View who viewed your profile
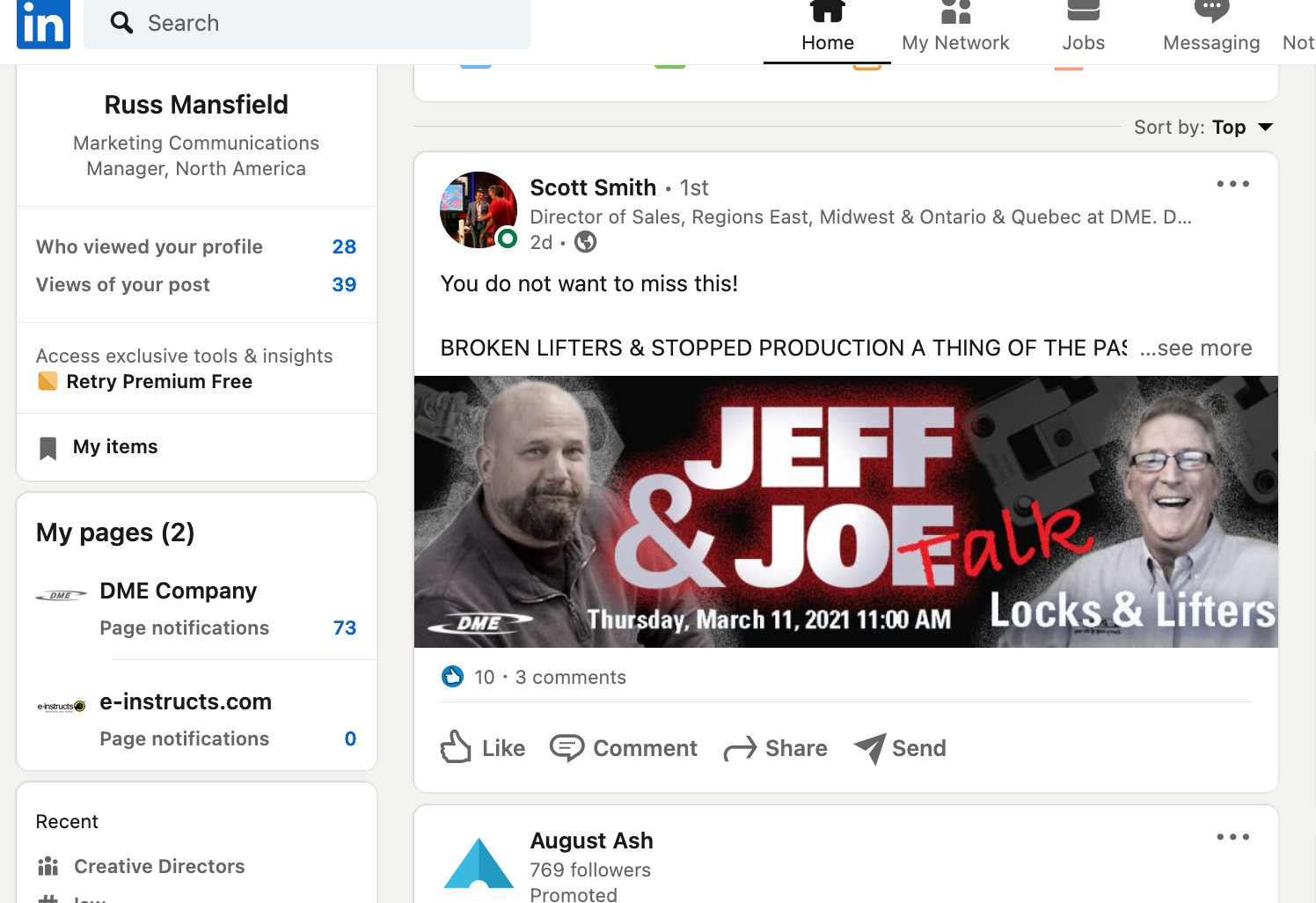Image resolution: width=1316 pixels, height=903 pixels. click(196, 246)
